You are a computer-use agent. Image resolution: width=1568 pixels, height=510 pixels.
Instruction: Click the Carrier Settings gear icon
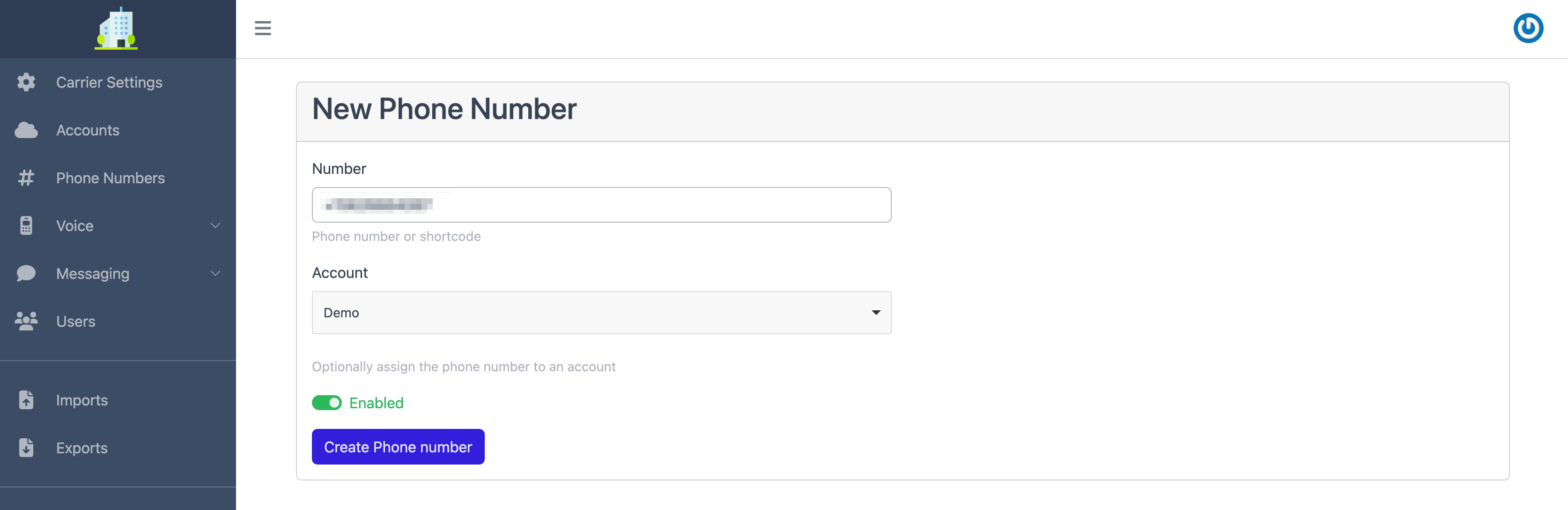(26, 82)
